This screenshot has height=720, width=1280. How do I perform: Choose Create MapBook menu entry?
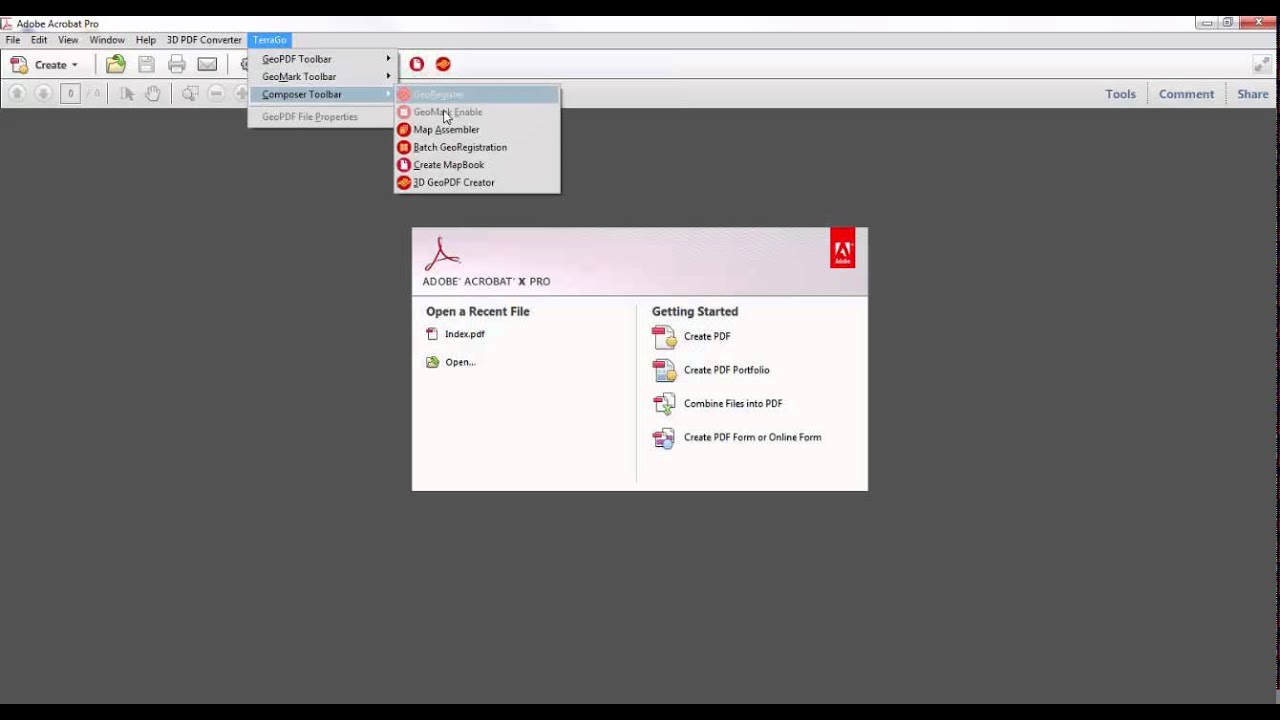pos(477,165)
